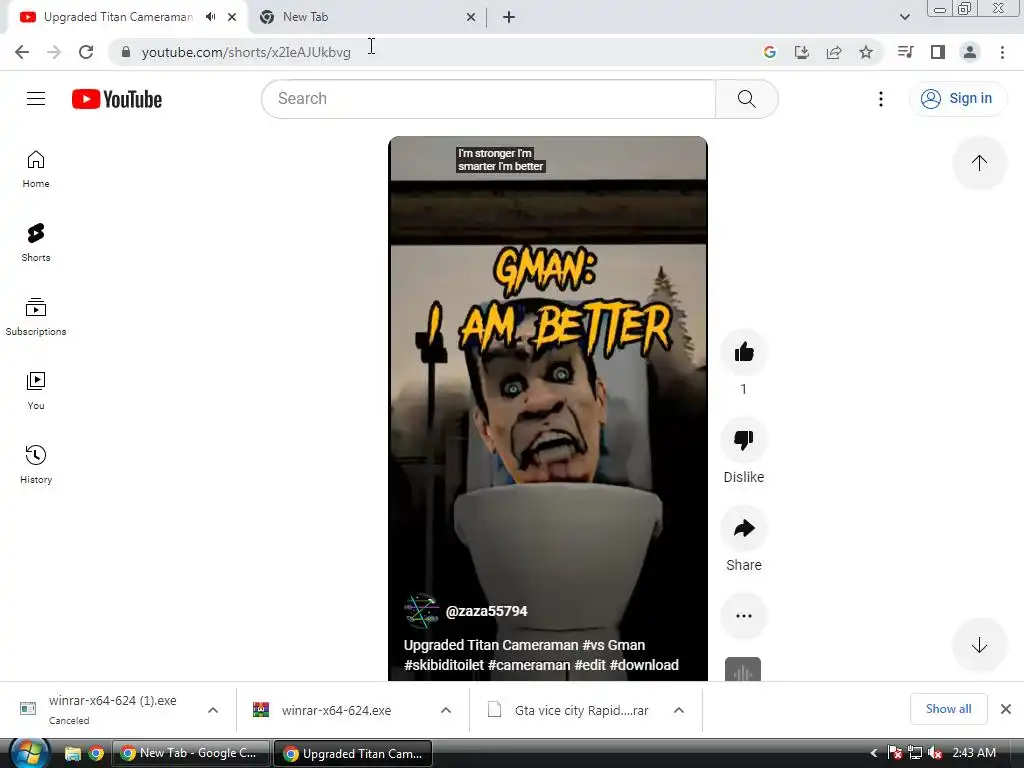Toggle the Chrome side panel
This screenshot has height=768, width=1024.
[938, 52]
